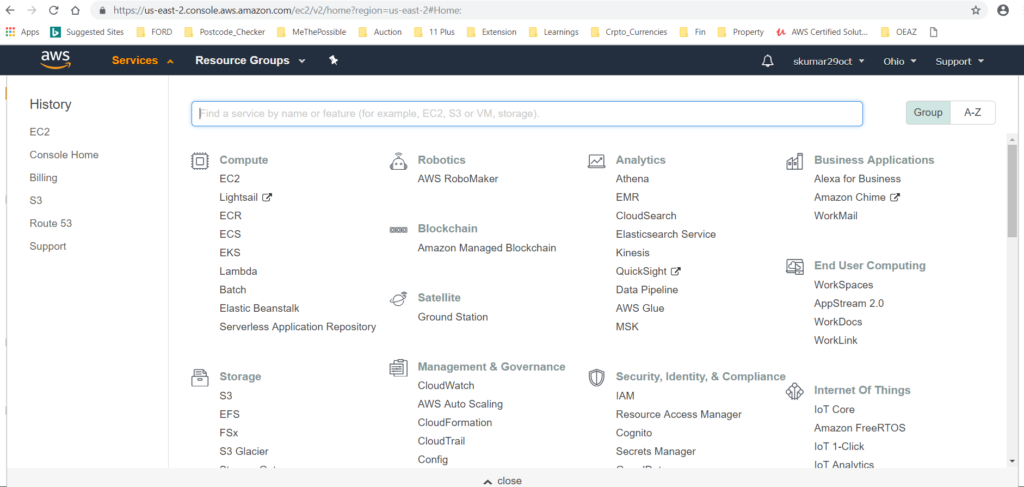This screenshot has width=1024, height=487.
Task: Open S3 from History list
Action: point(36,200)
